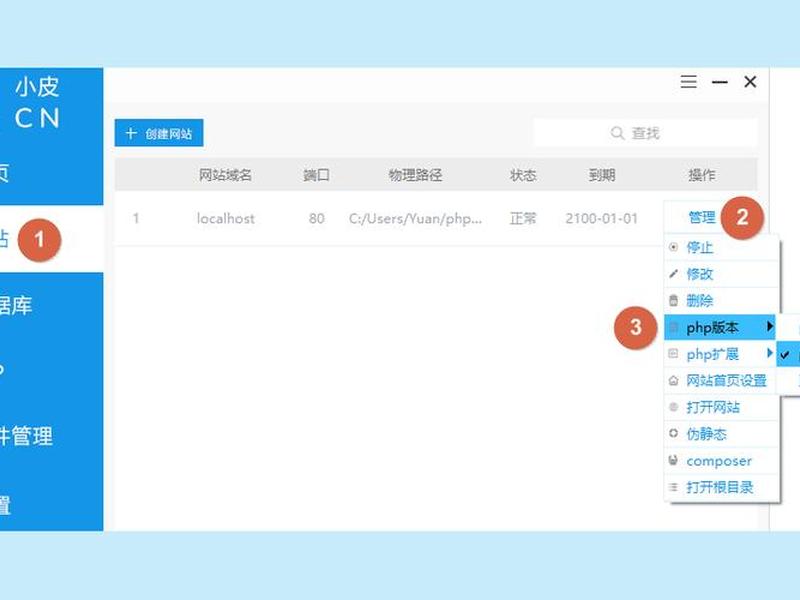Click the globe icon beside 打开网站
Screen dimensions: 800x600
(673, 407)
